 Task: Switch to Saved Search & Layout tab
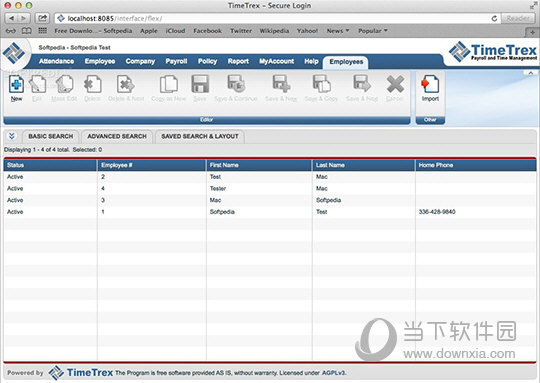click(x=200, y=136)
